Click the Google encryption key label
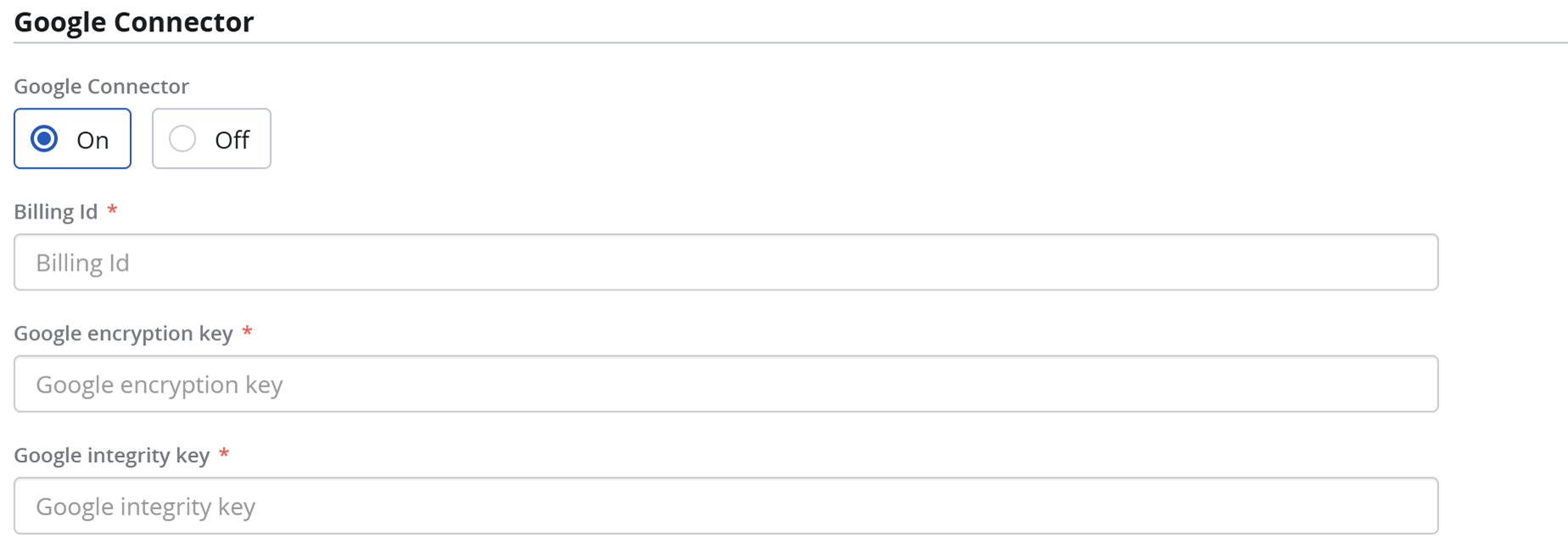The height and width of the screenshot is (557, 1568). coord(123,333)
